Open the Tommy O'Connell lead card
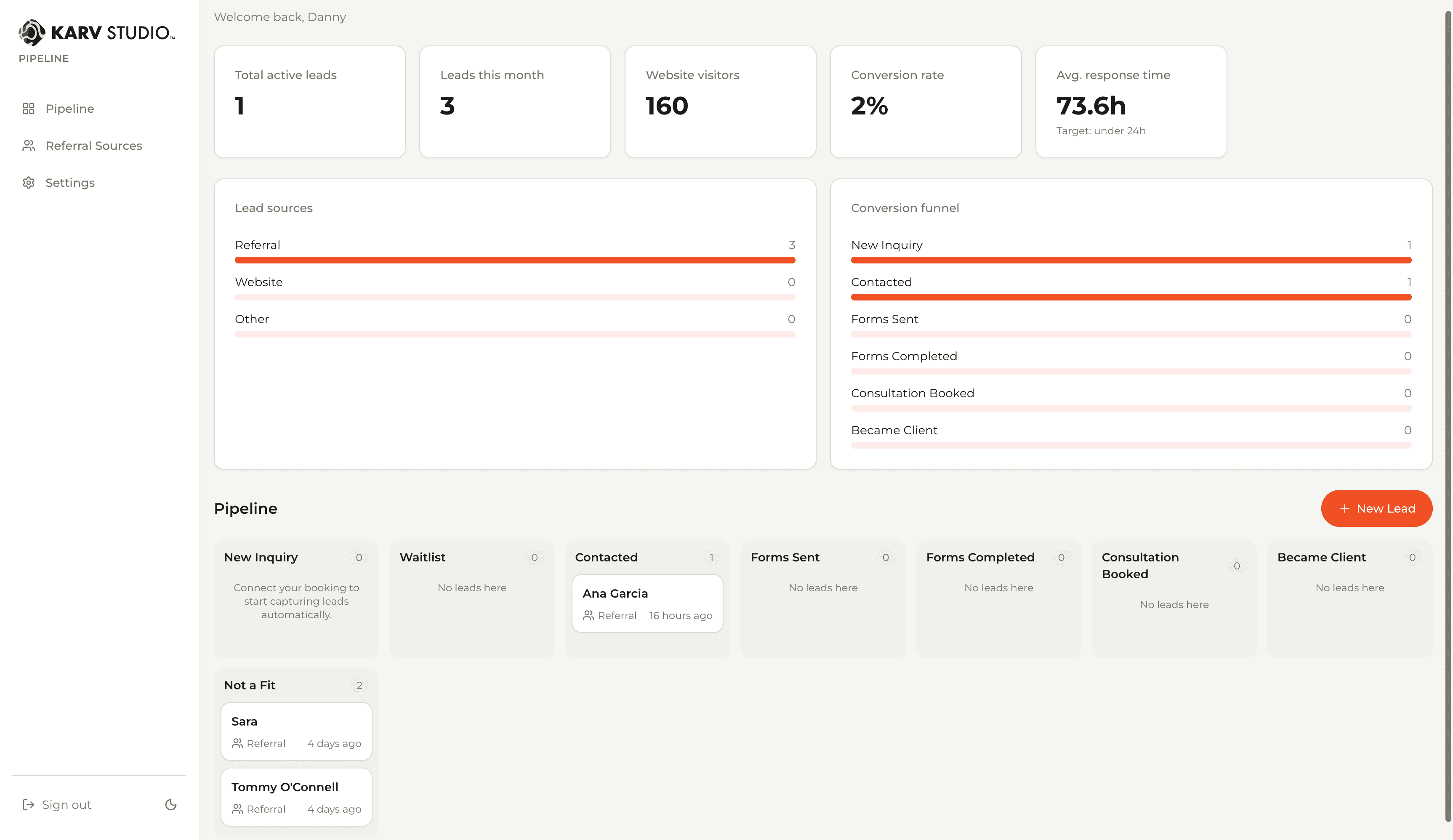 [x=296, y=797]
